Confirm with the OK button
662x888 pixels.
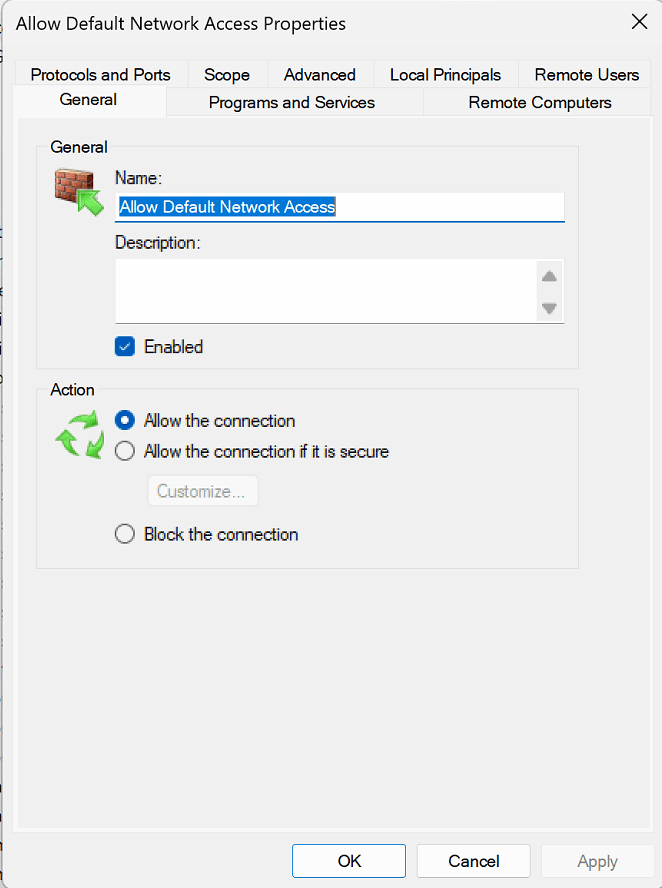pyautogui.click(x=349, y=861)
